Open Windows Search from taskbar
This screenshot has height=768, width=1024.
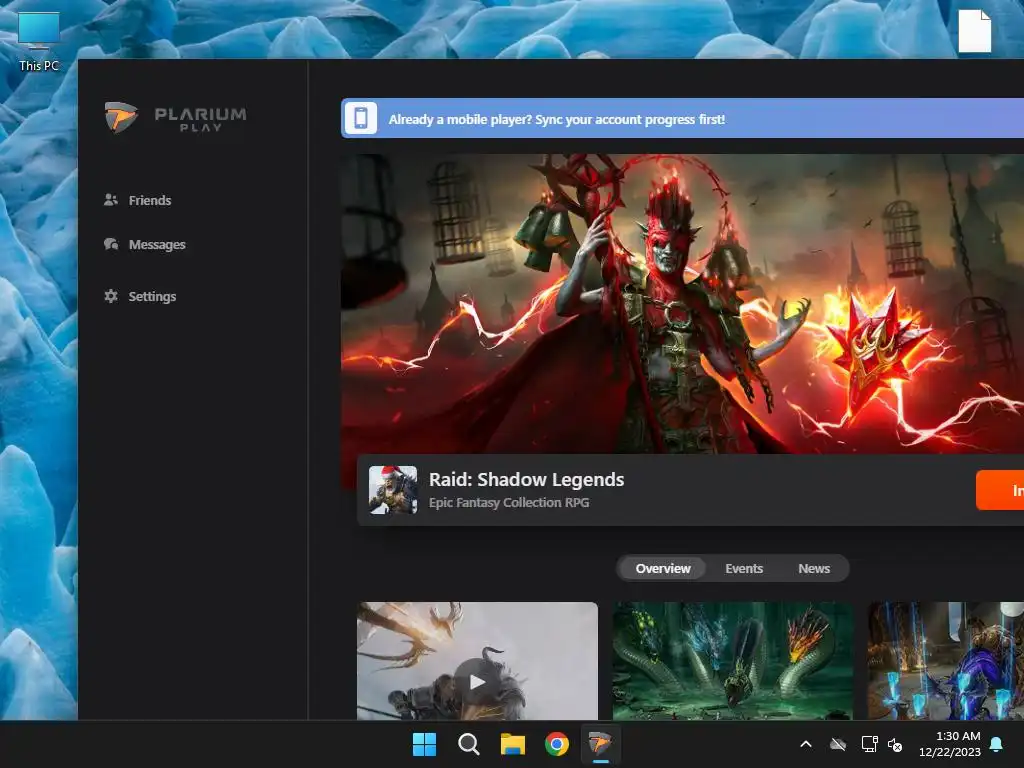pyautogui.click(x=469, y=744)
